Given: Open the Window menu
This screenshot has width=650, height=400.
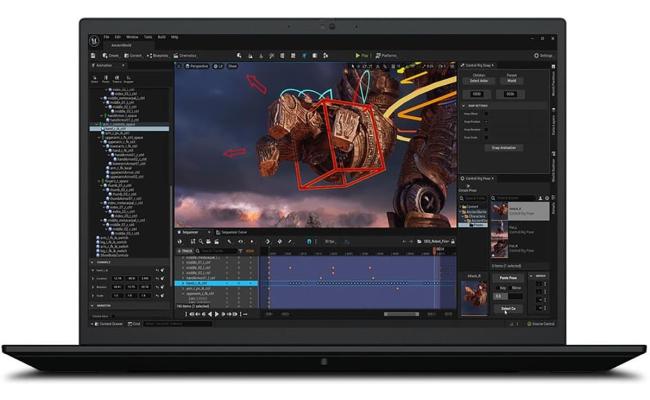Looking at the screenshot, I should tap(132, 37).
